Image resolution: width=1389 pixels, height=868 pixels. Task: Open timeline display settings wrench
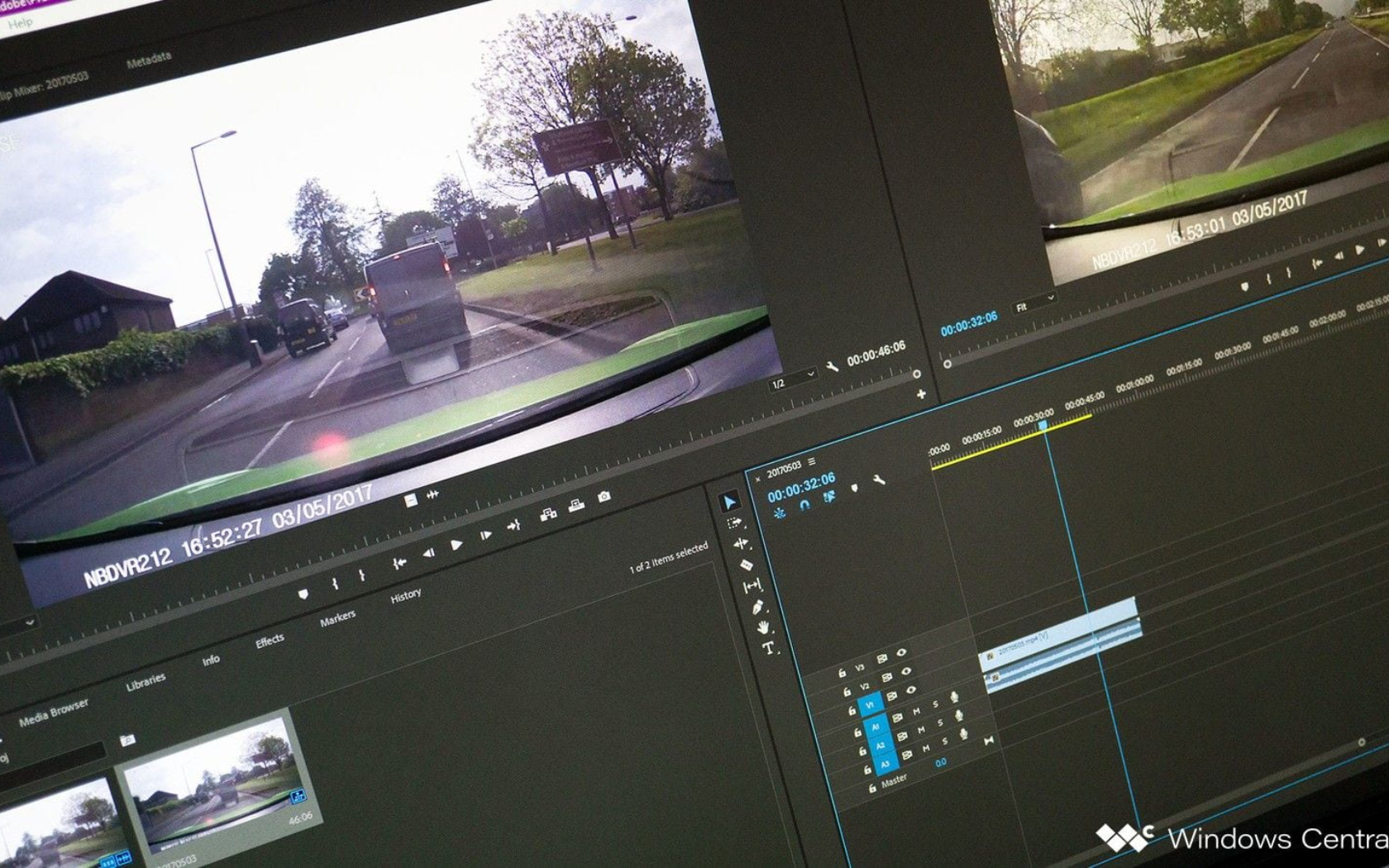pos(878,479)
